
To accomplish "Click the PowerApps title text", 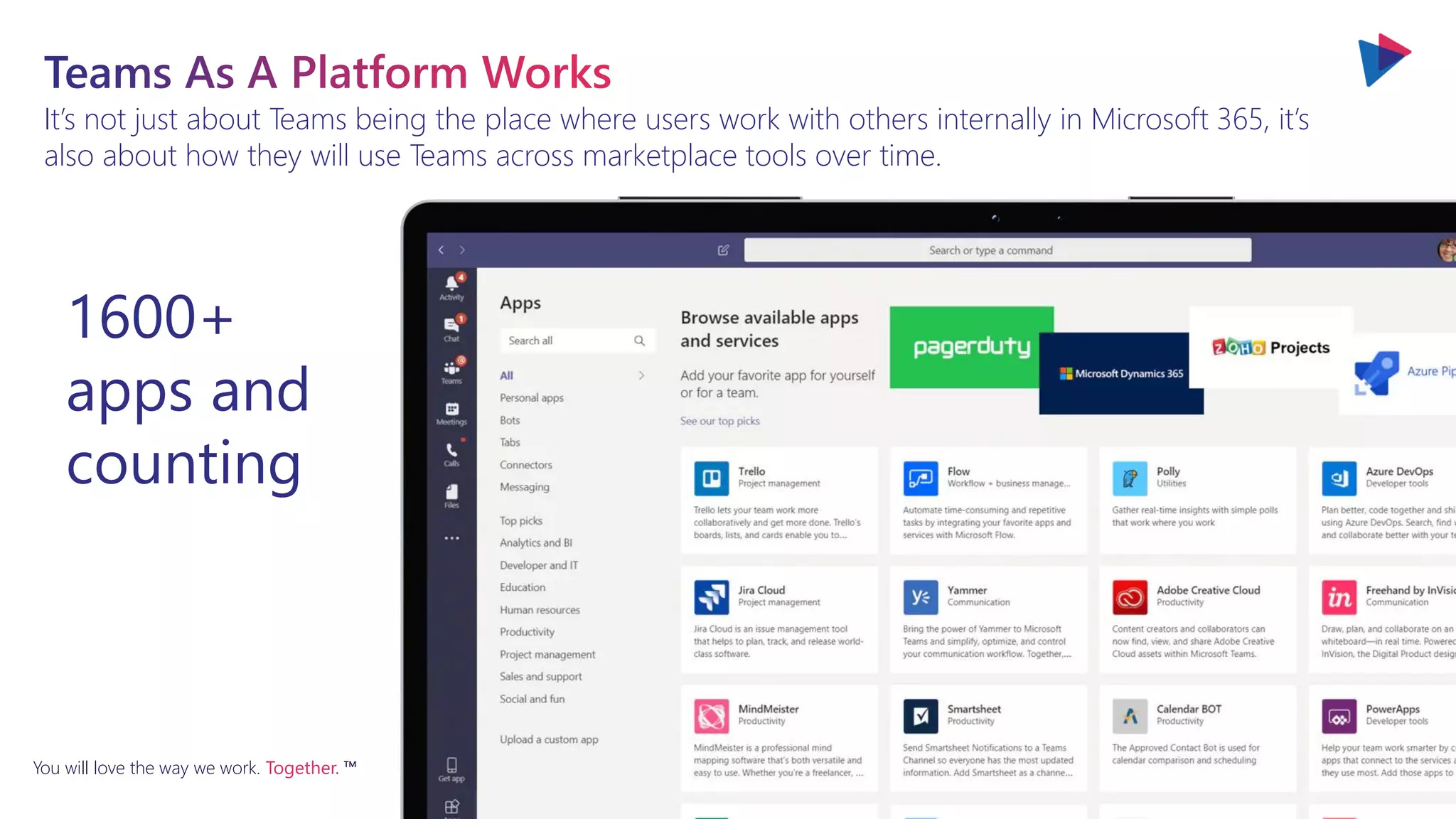I will point(1393,709).
